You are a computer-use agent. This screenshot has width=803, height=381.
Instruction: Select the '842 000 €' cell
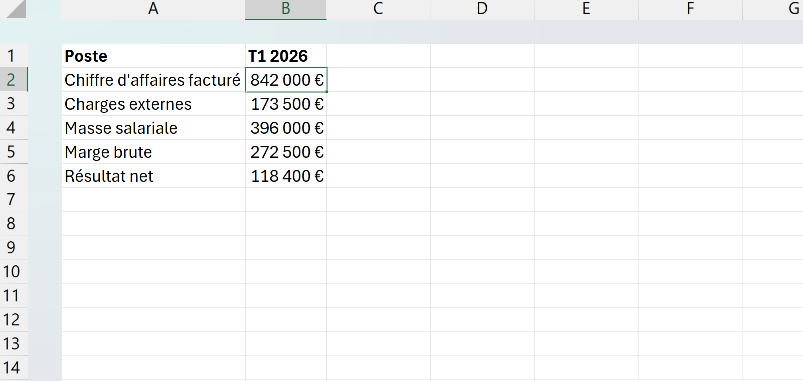[286, 80]
